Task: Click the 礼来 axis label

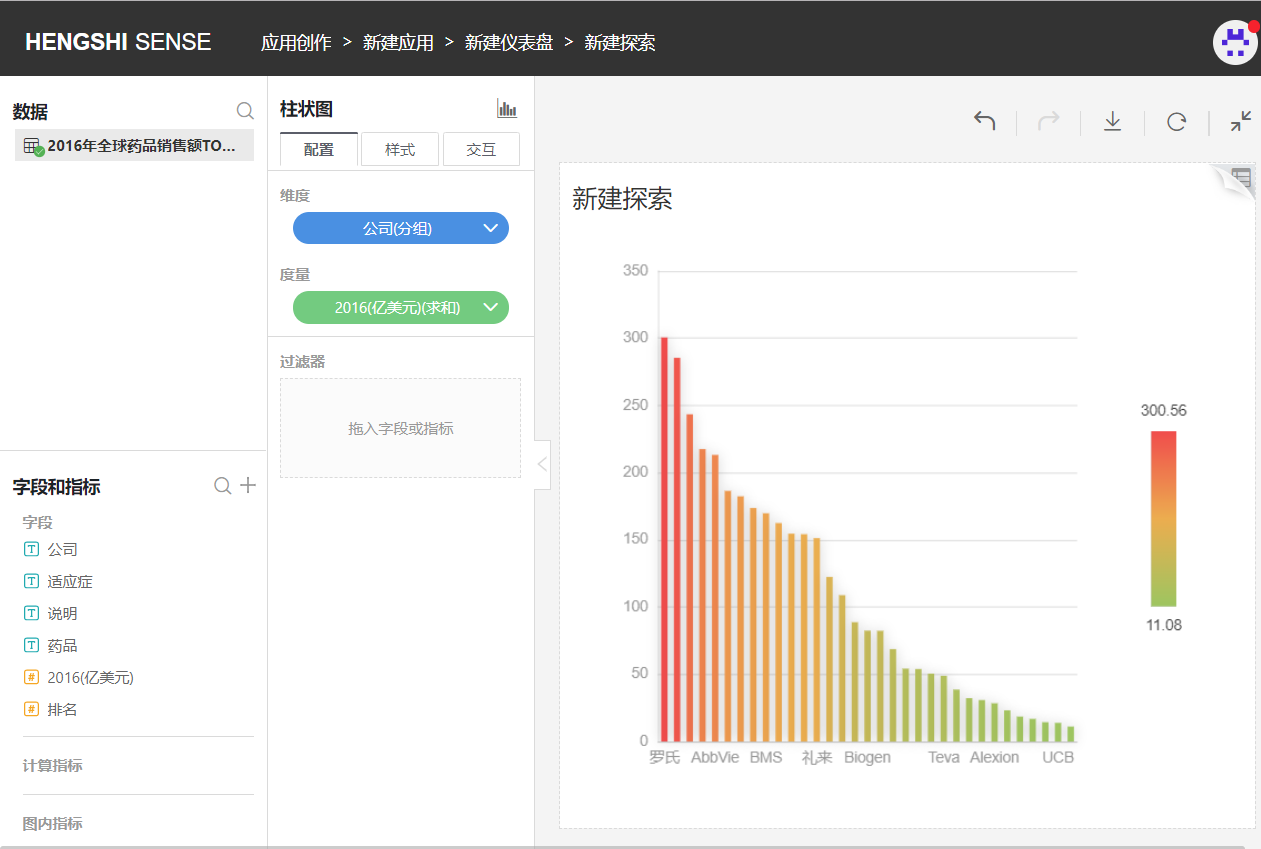Action: [817, 757]
